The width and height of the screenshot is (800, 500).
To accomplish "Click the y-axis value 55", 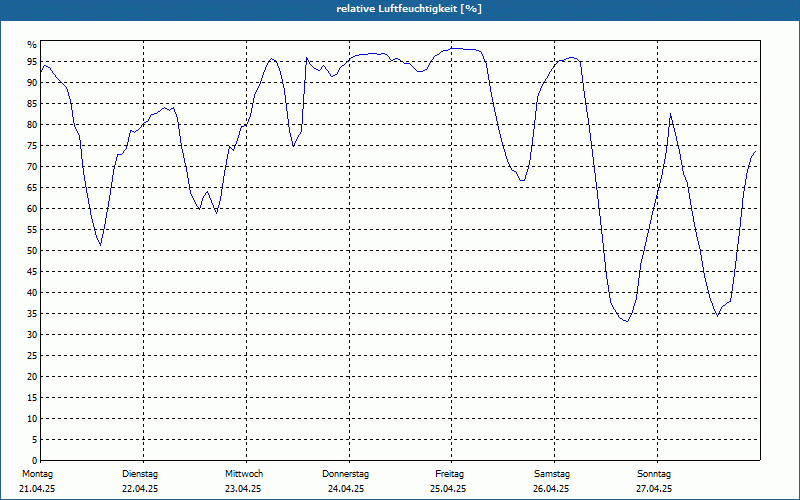I will (32, 230).
